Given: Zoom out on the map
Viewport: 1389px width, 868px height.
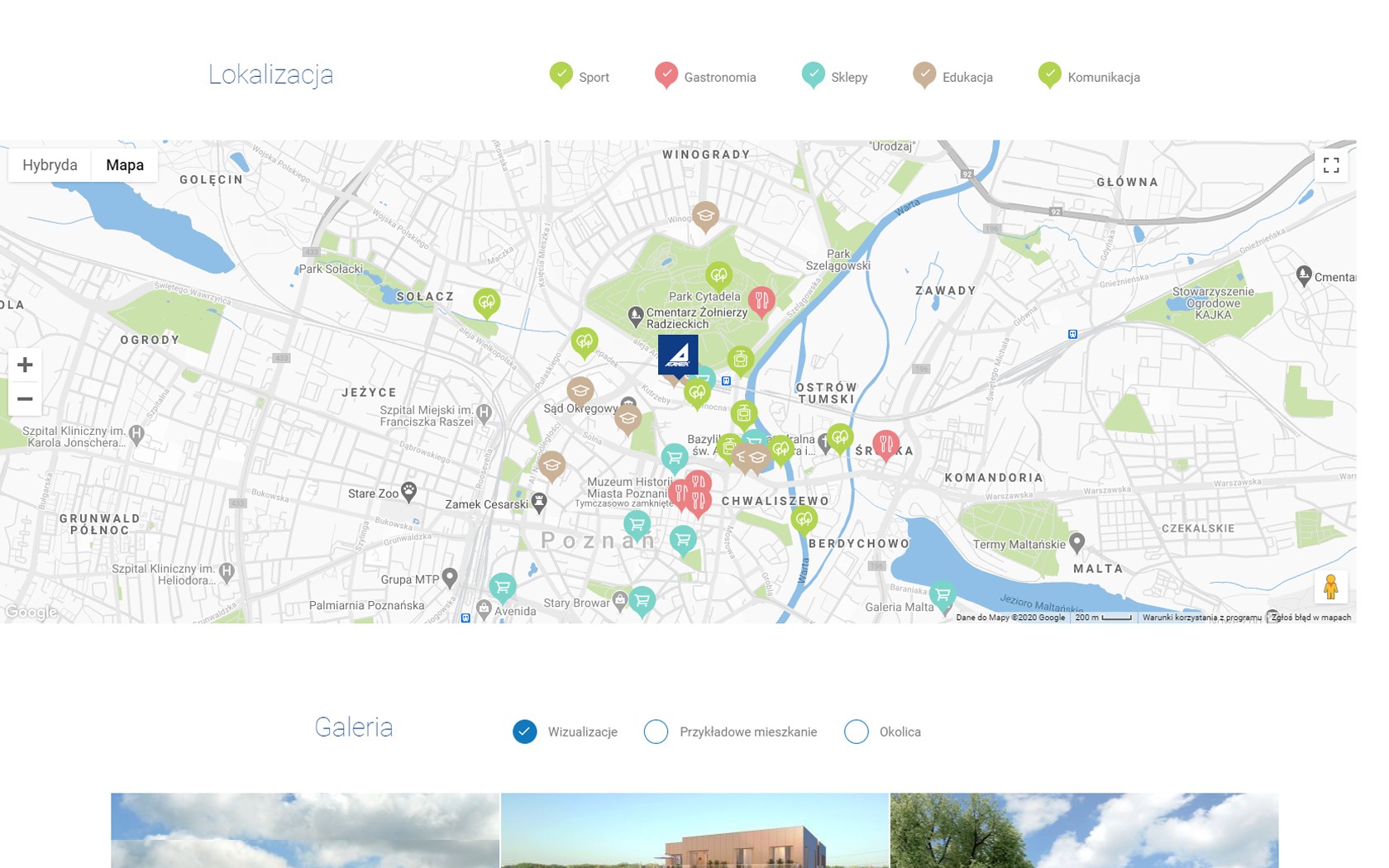Looking at the screenshot, I should (26, 399).
